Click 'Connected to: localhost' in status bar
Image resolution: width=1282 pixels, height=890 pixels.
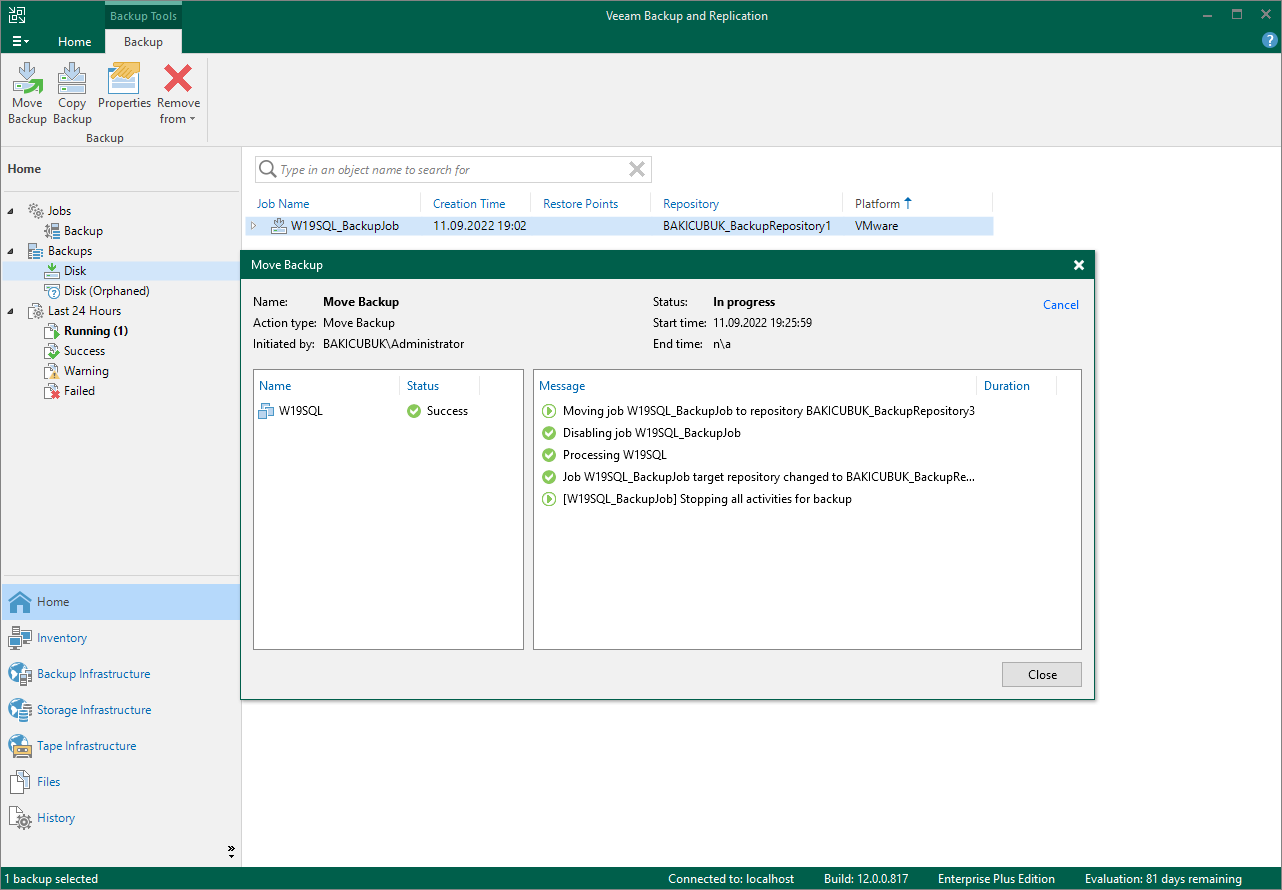click(x=731, y=879)
